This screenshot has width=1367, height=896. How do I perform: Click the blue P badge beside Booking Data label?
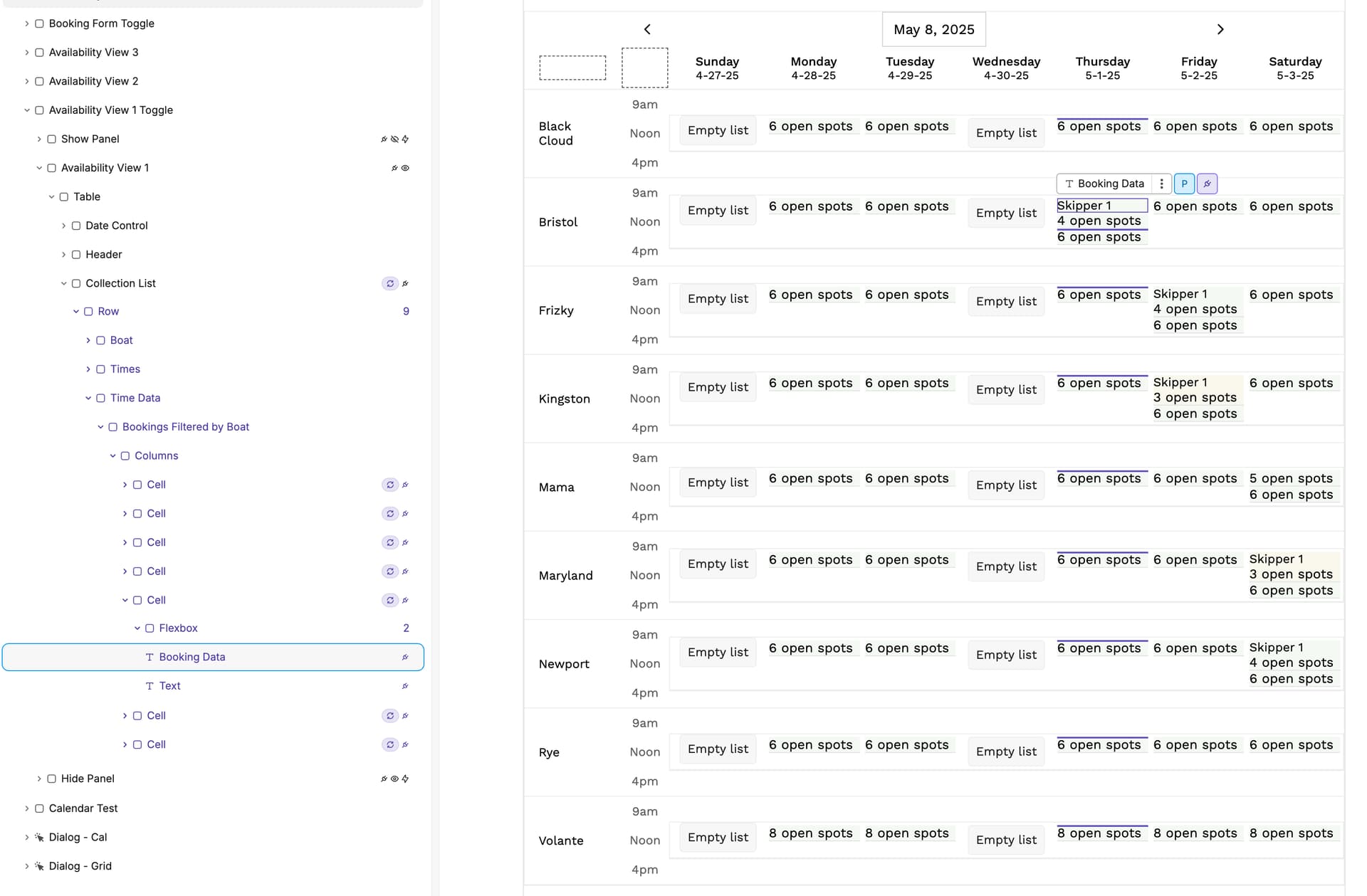(x=1184, y=184)
